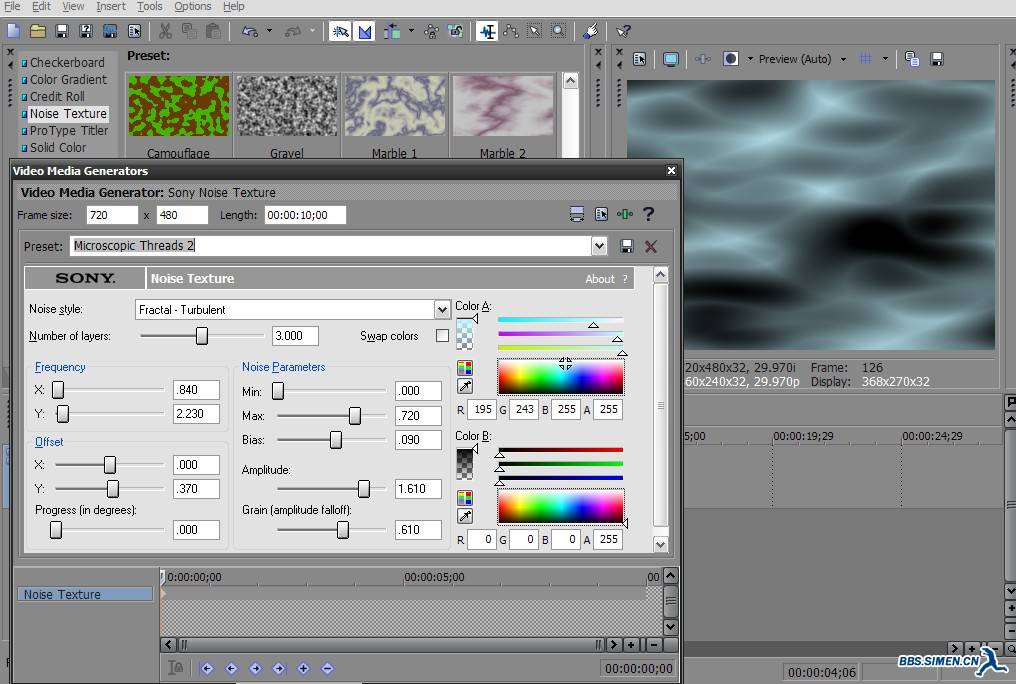1016x684 pixels.
Task: Jump to the first keyframe
Action: [x=207, y=668]
